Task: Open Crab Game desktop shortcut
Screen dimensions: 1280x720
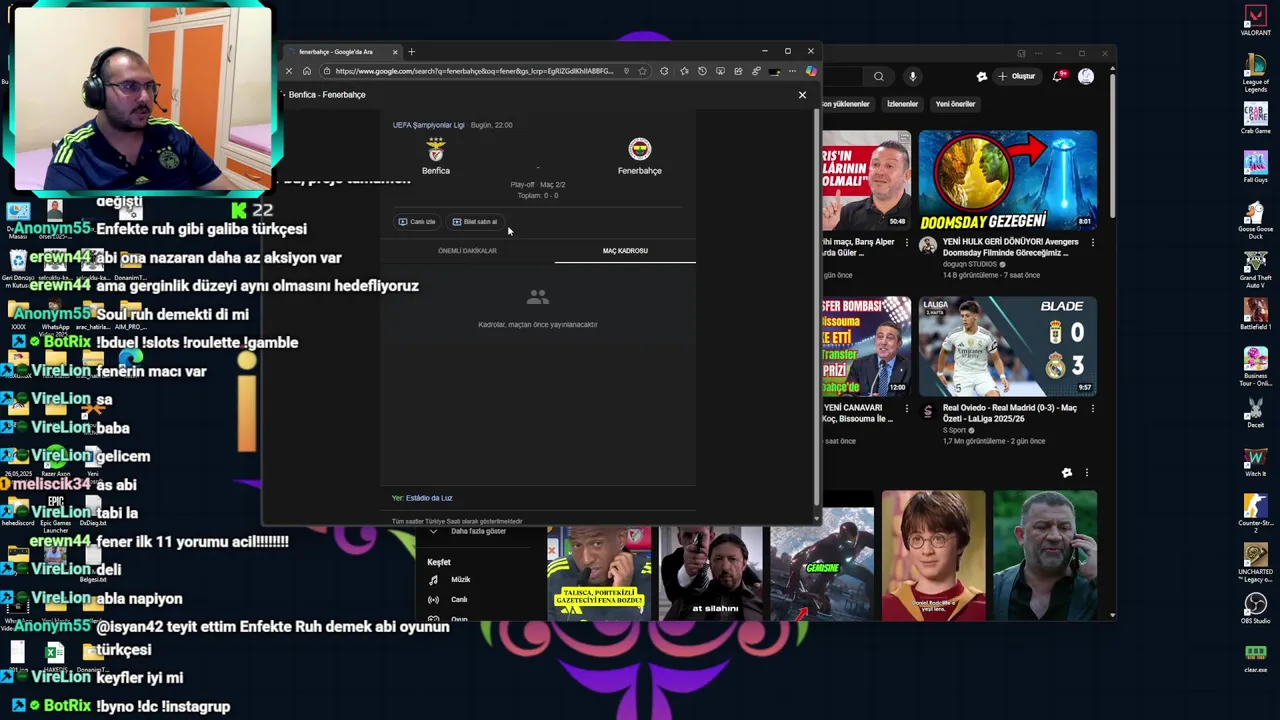Action: pyautogui.click(x=1255, y=118)
